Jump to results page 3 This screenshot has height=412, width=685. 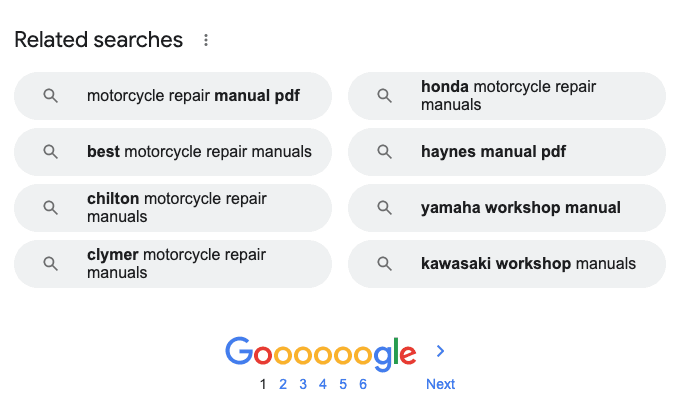[x=303, y=384]
